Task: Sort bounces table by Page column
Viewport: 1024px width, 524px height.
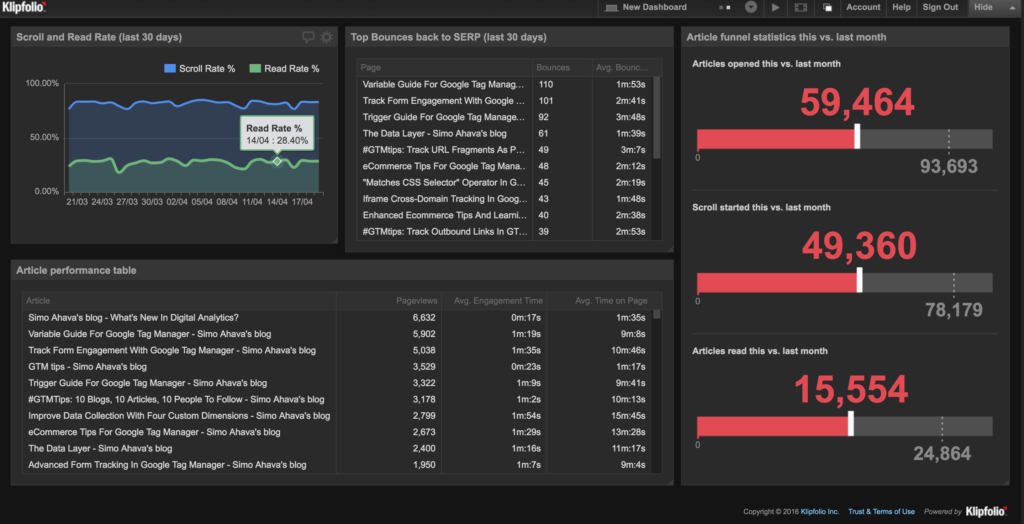Action: click(445, 67)
